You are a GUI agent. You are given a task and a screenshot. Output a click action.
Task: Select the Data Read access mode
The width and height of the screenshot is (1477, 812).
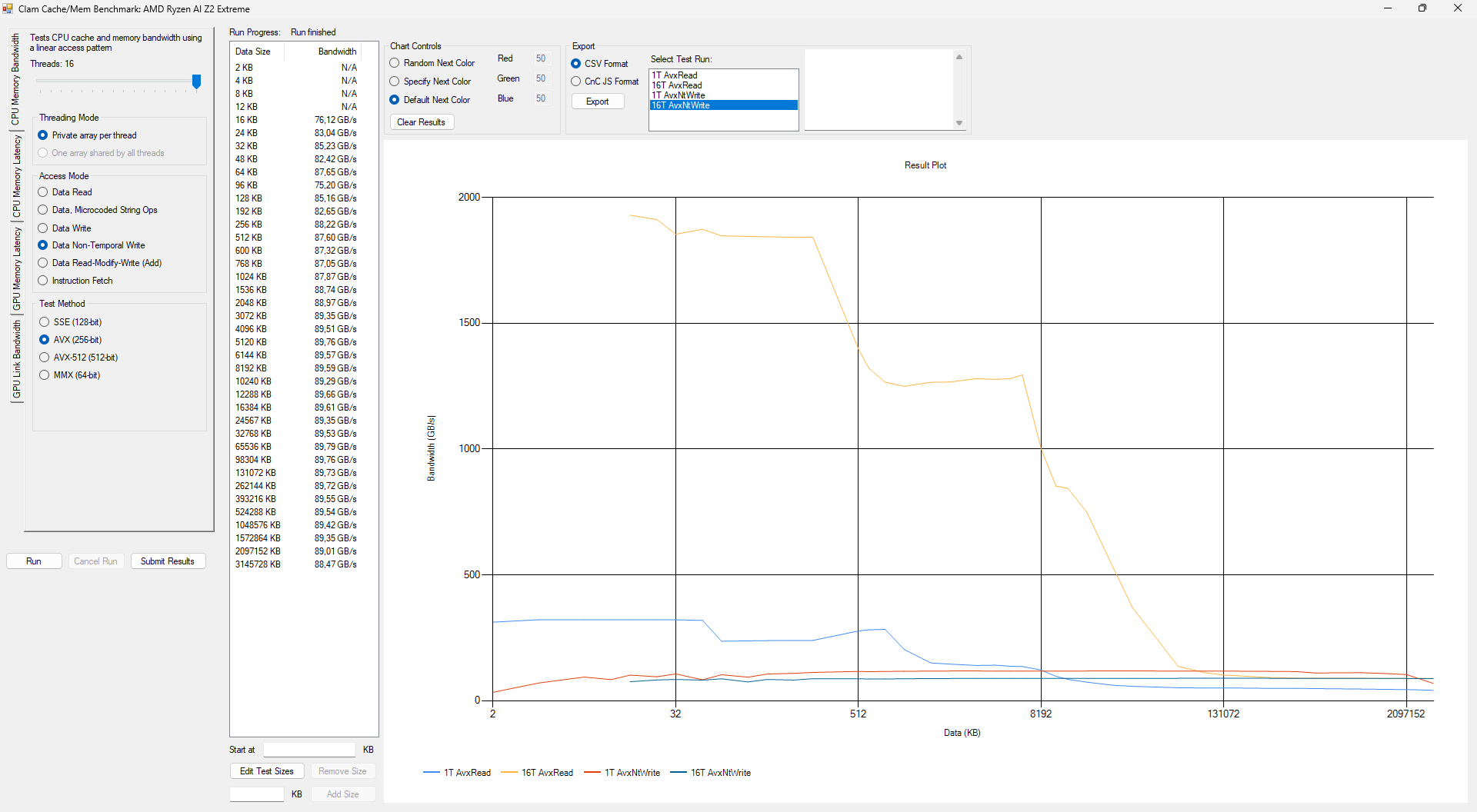click(44, 192)
